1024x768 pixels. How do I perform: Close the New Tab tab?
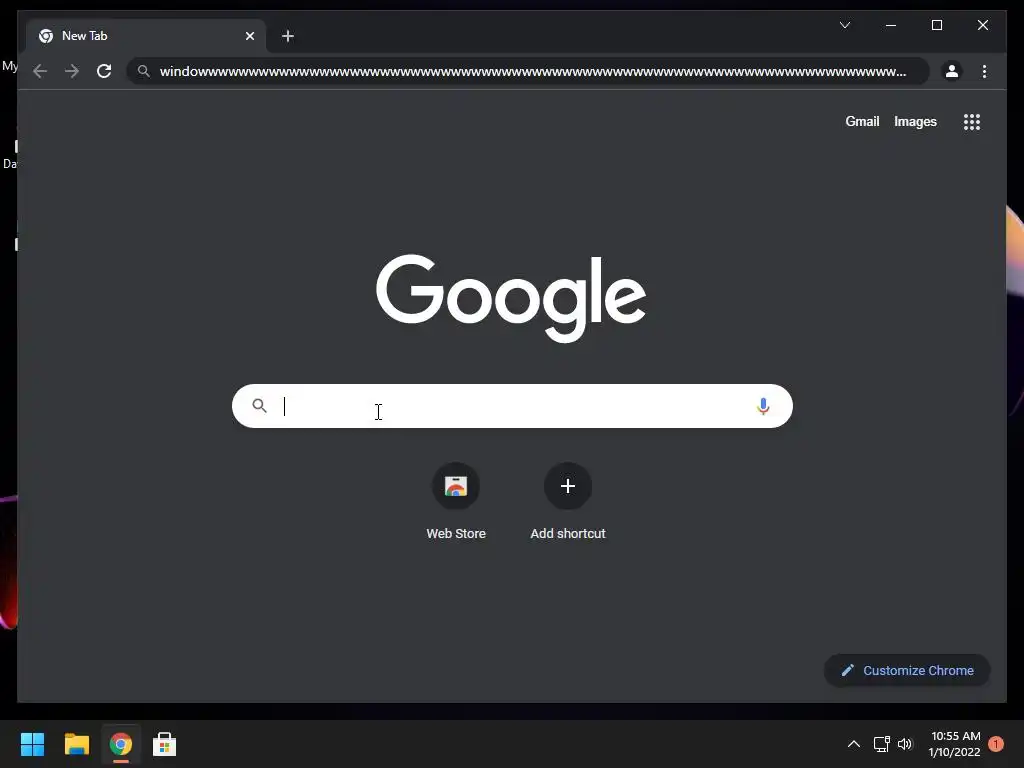coord(249,36)
